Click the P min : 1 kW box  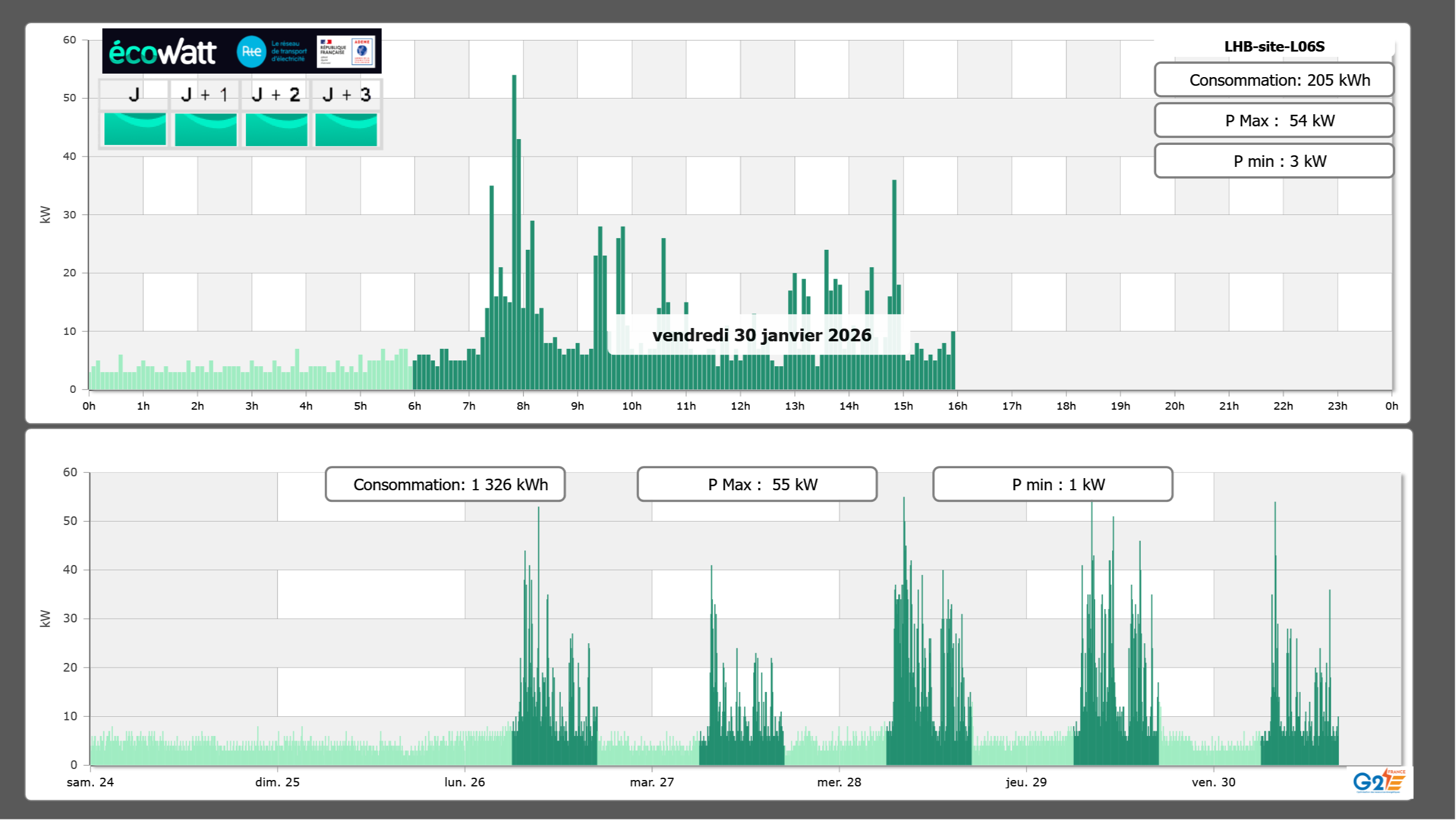pyautogui.click(x=1052, y=484)
